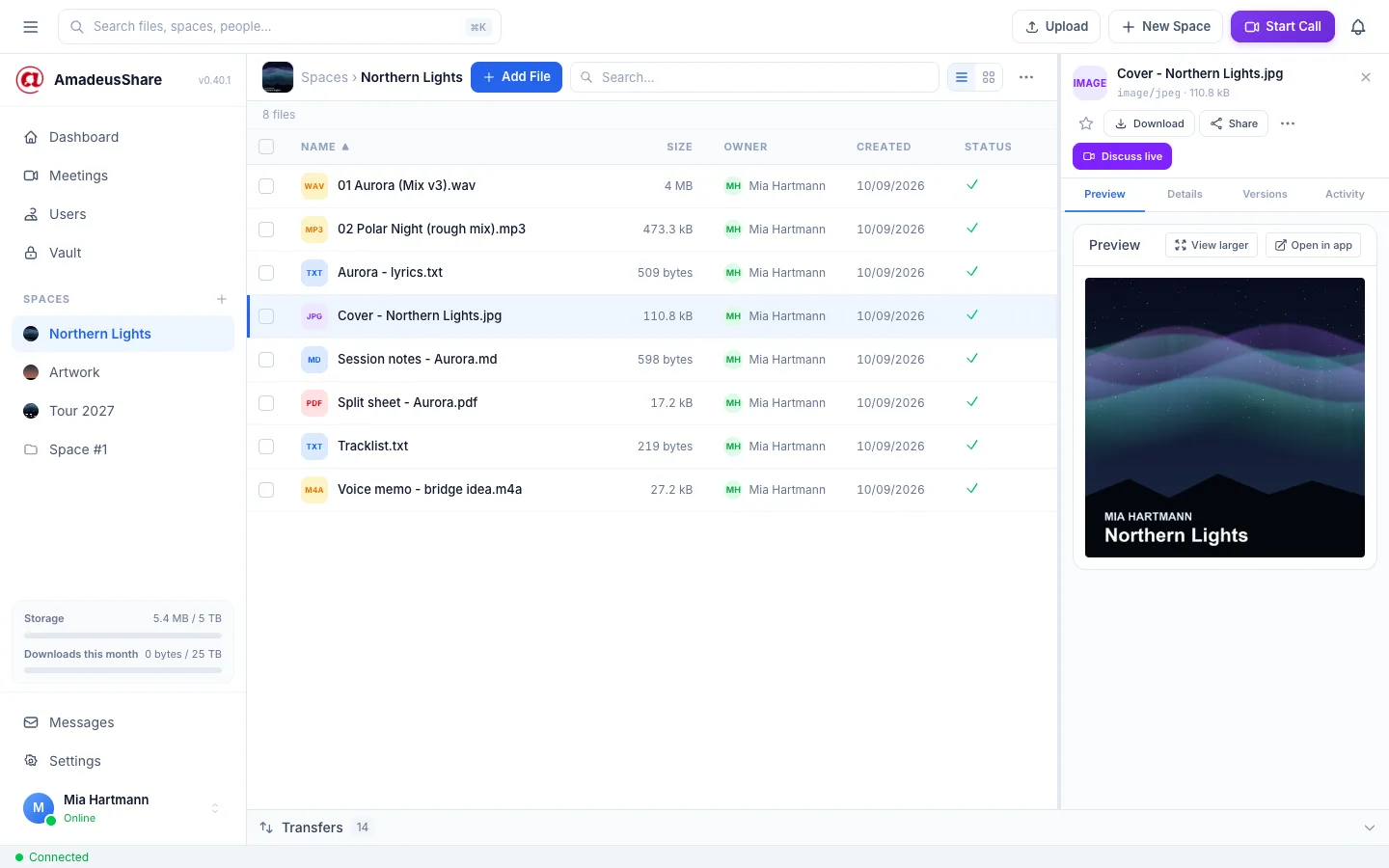Select checkbox for Session notes - Aurora.md

[x=266, y=360]
